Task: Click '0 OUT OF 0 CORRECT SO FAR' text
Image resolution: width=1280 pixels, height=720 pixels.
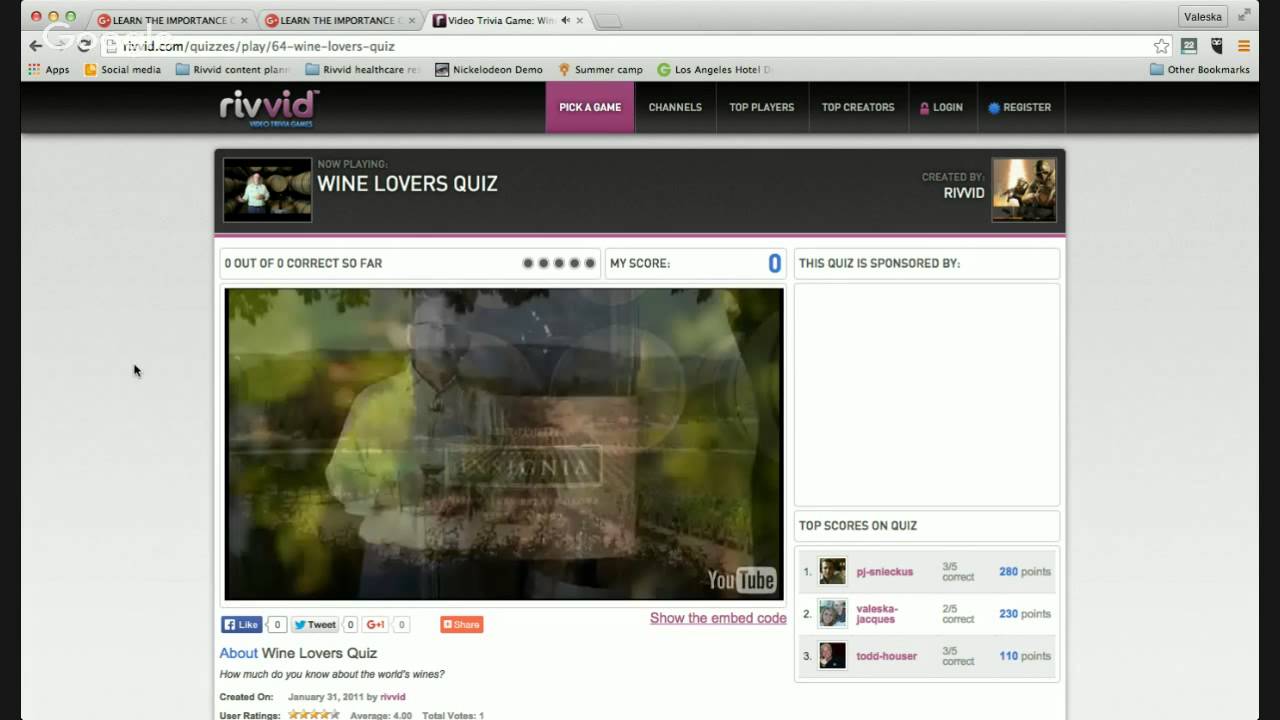Action: (x=303, y=264)
